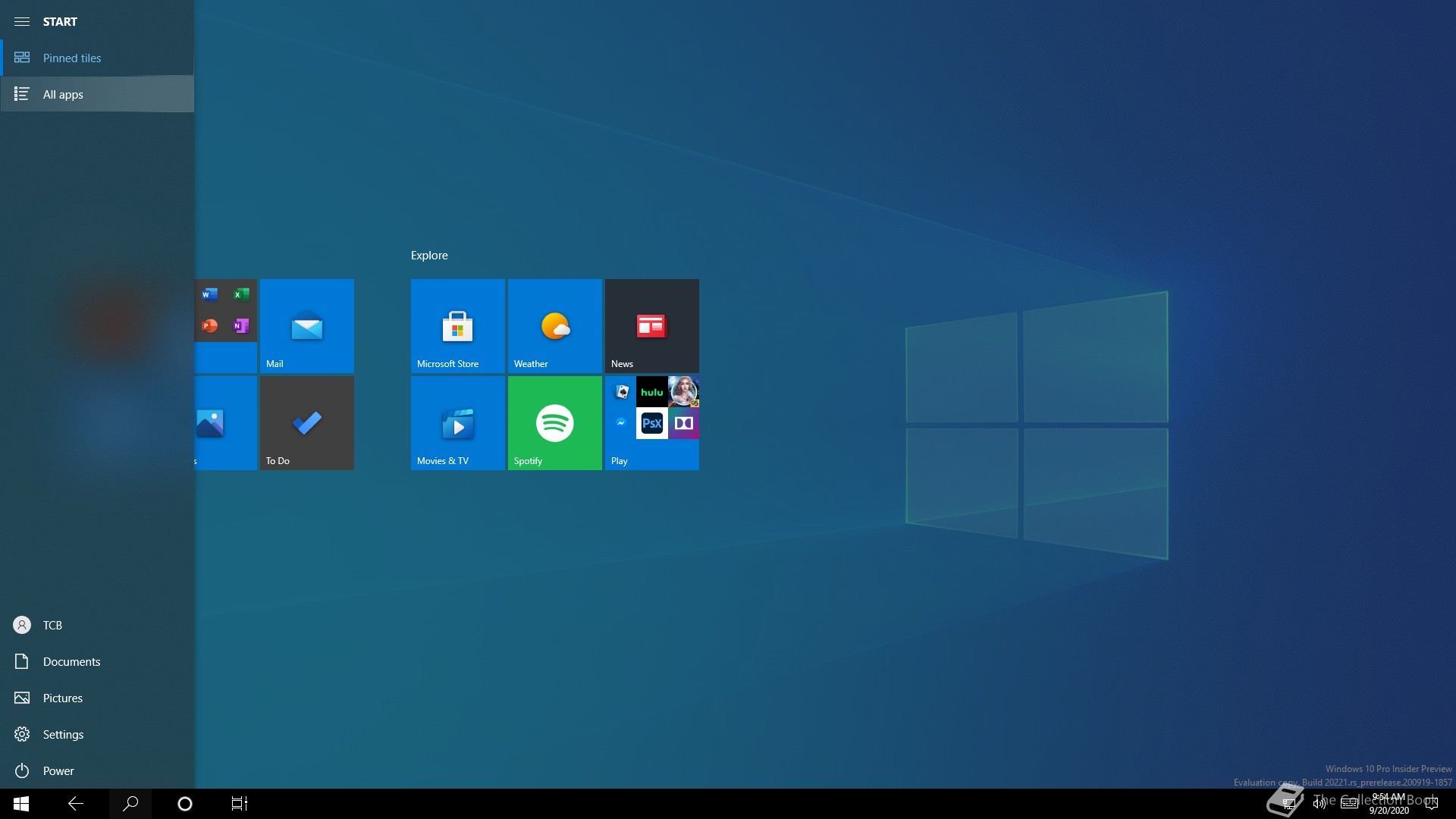Open the TCB user account menu

pos(52,625)
